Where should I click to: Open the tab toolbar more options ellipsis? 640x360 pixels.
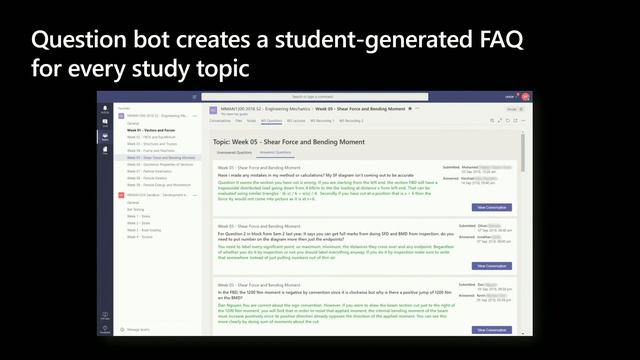[523, 121]
